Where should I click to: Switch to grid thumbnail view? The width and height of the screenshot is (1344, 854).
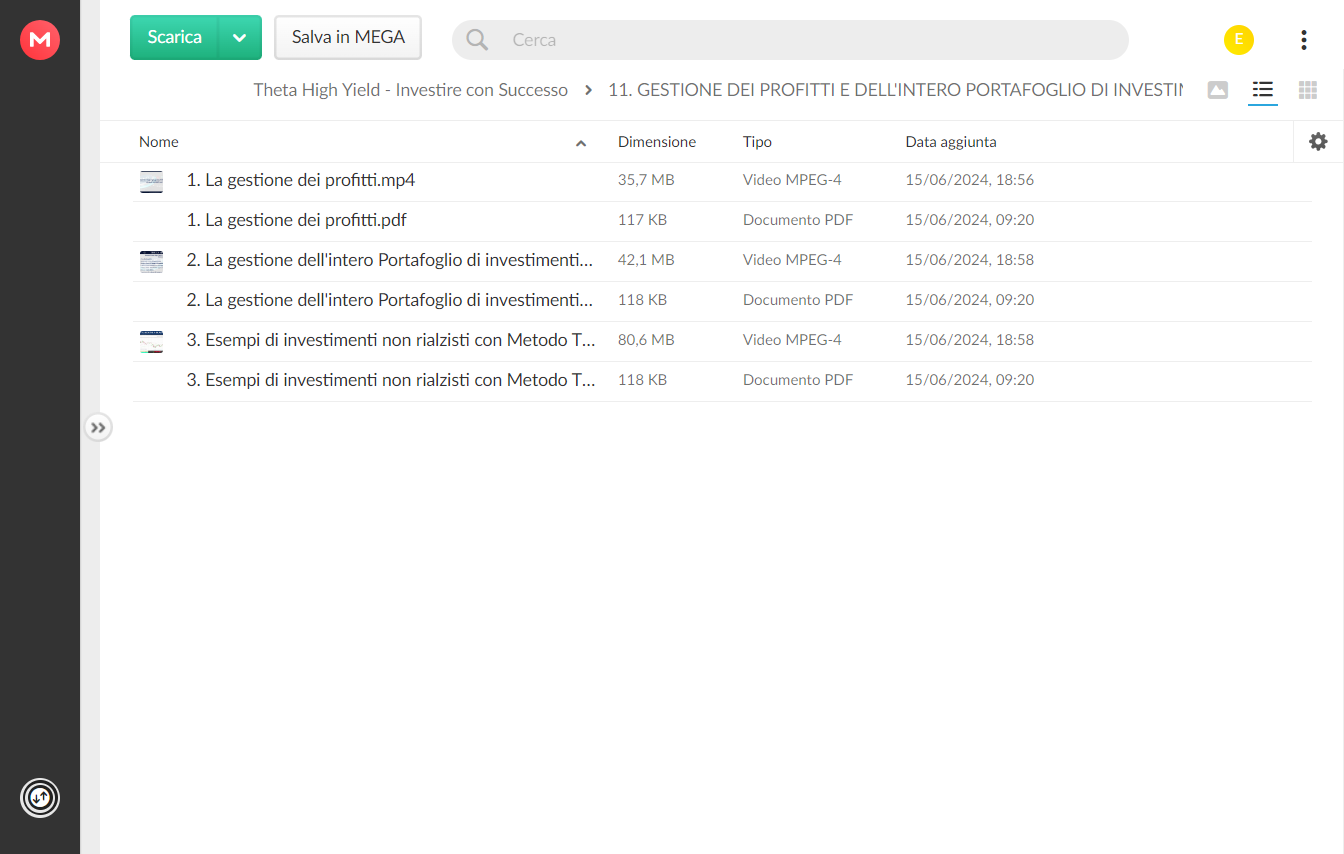click(x=1307, y=90)
